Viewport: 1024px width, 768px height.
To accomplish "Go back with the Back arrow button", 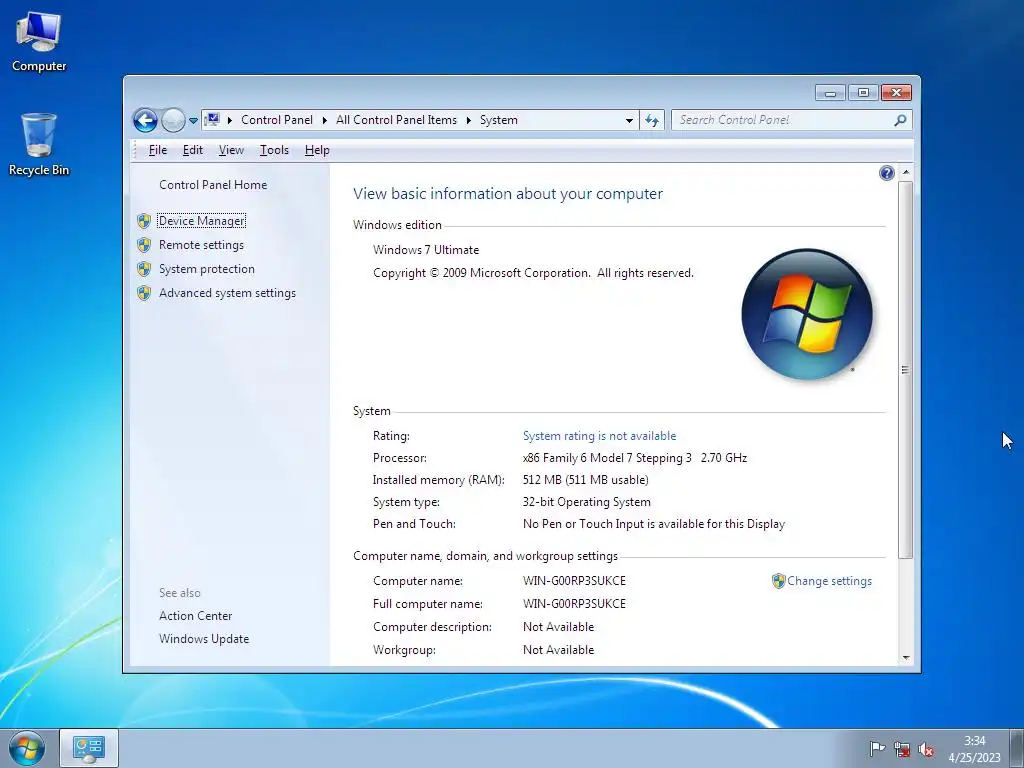I will tap(145, 120).
